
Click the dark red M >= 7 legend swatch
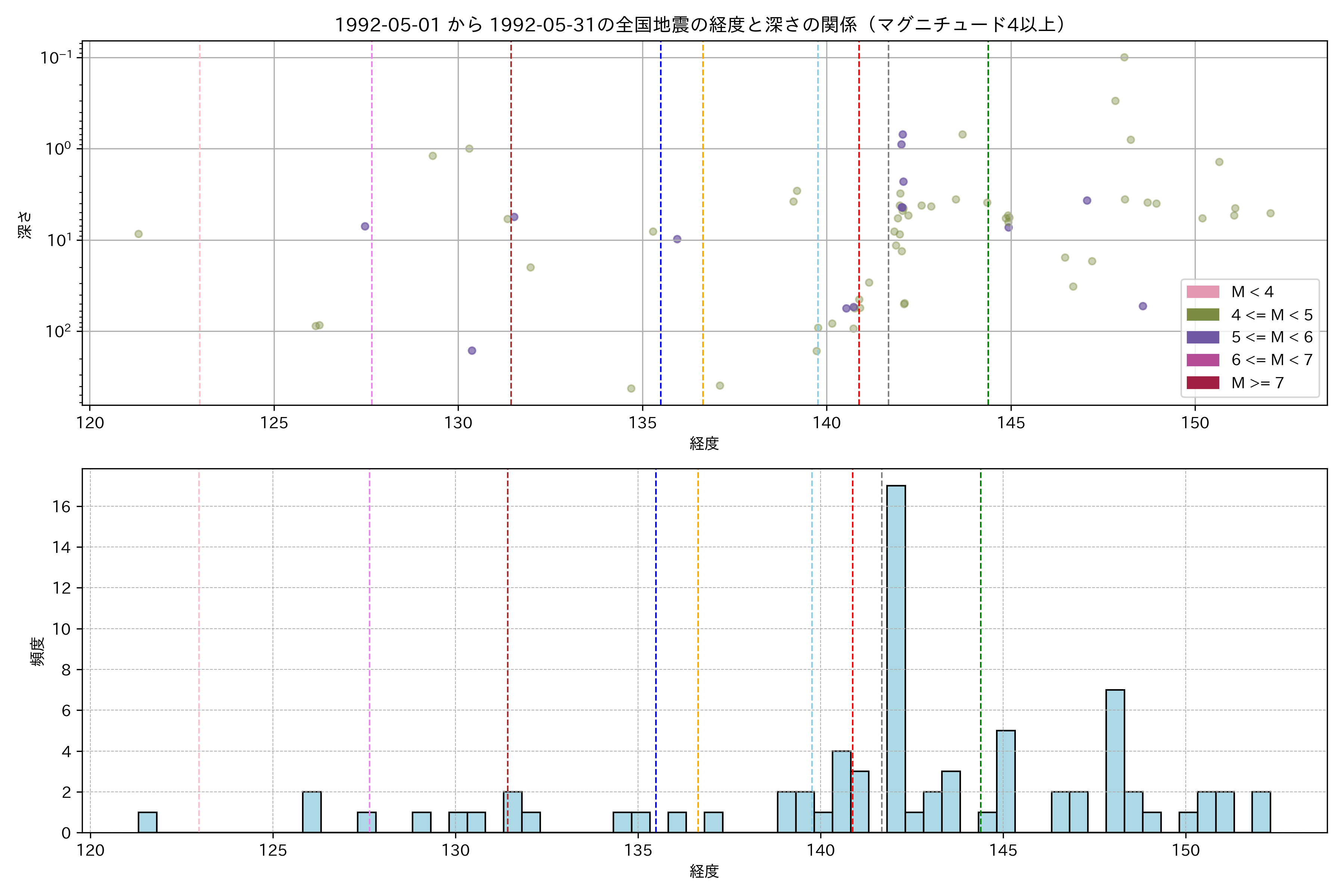click(x=1202, y=383)
